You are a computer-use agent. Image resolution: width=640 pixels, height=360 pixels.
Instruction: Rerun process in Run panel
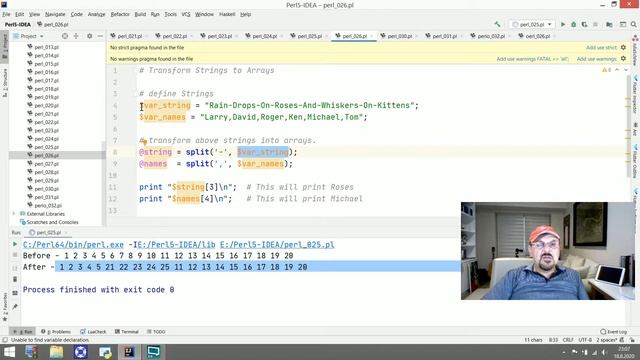(x=15, y=244)
